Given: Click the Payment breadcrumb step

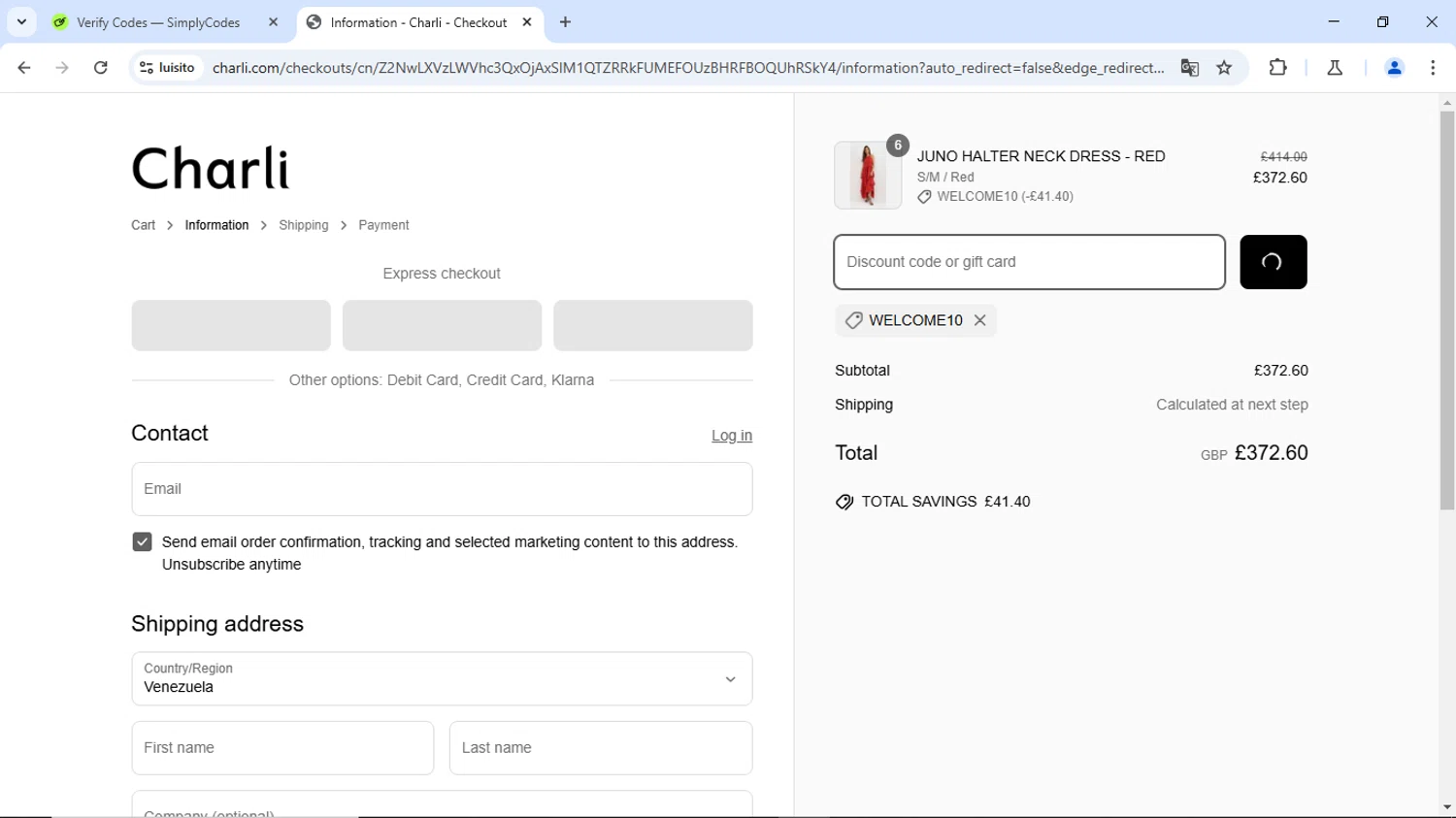Looking at the screenshot, I should pos(383,225).
